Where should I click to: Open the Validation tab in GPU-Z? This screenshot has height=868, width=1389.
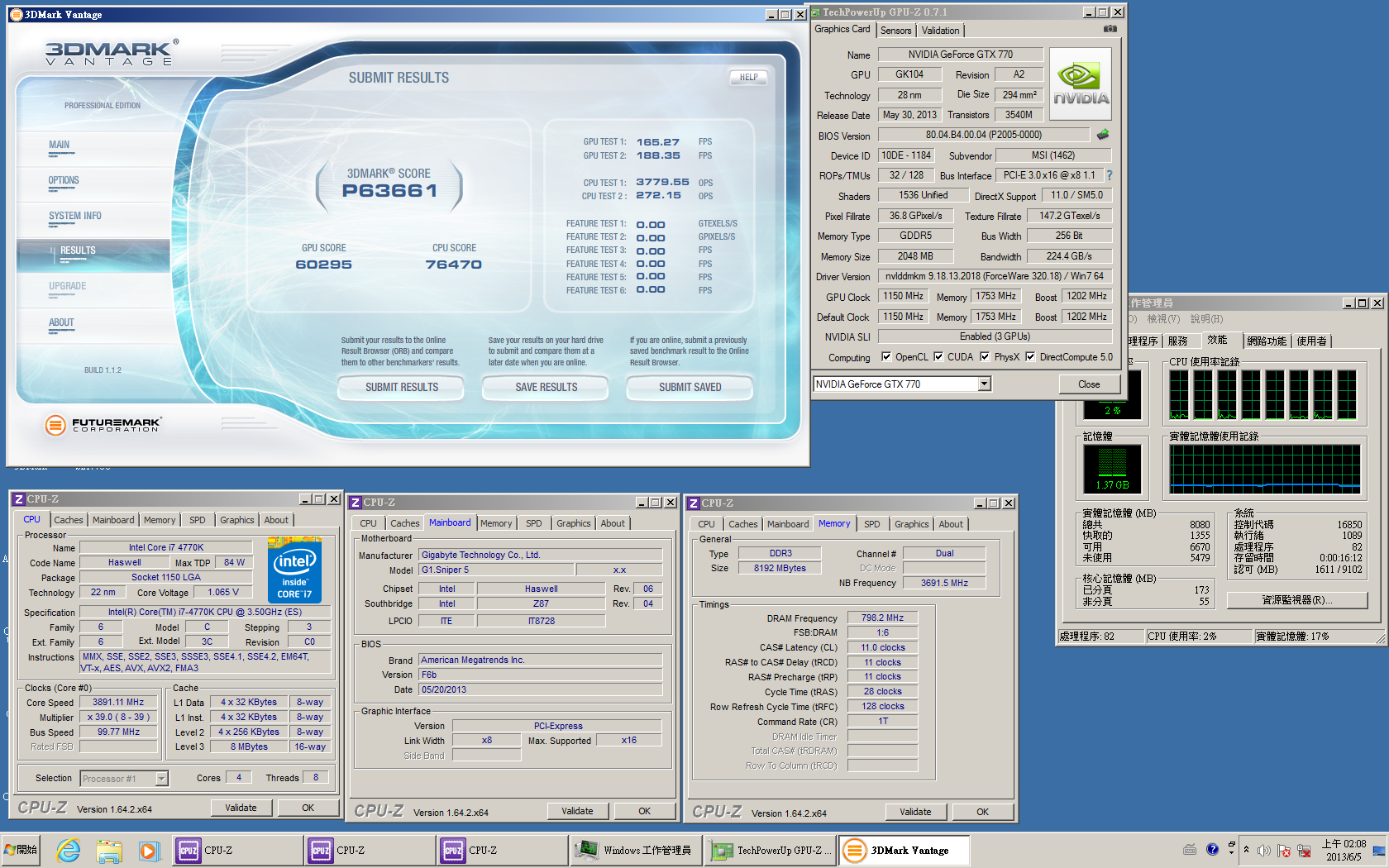[x=941, y=31]
